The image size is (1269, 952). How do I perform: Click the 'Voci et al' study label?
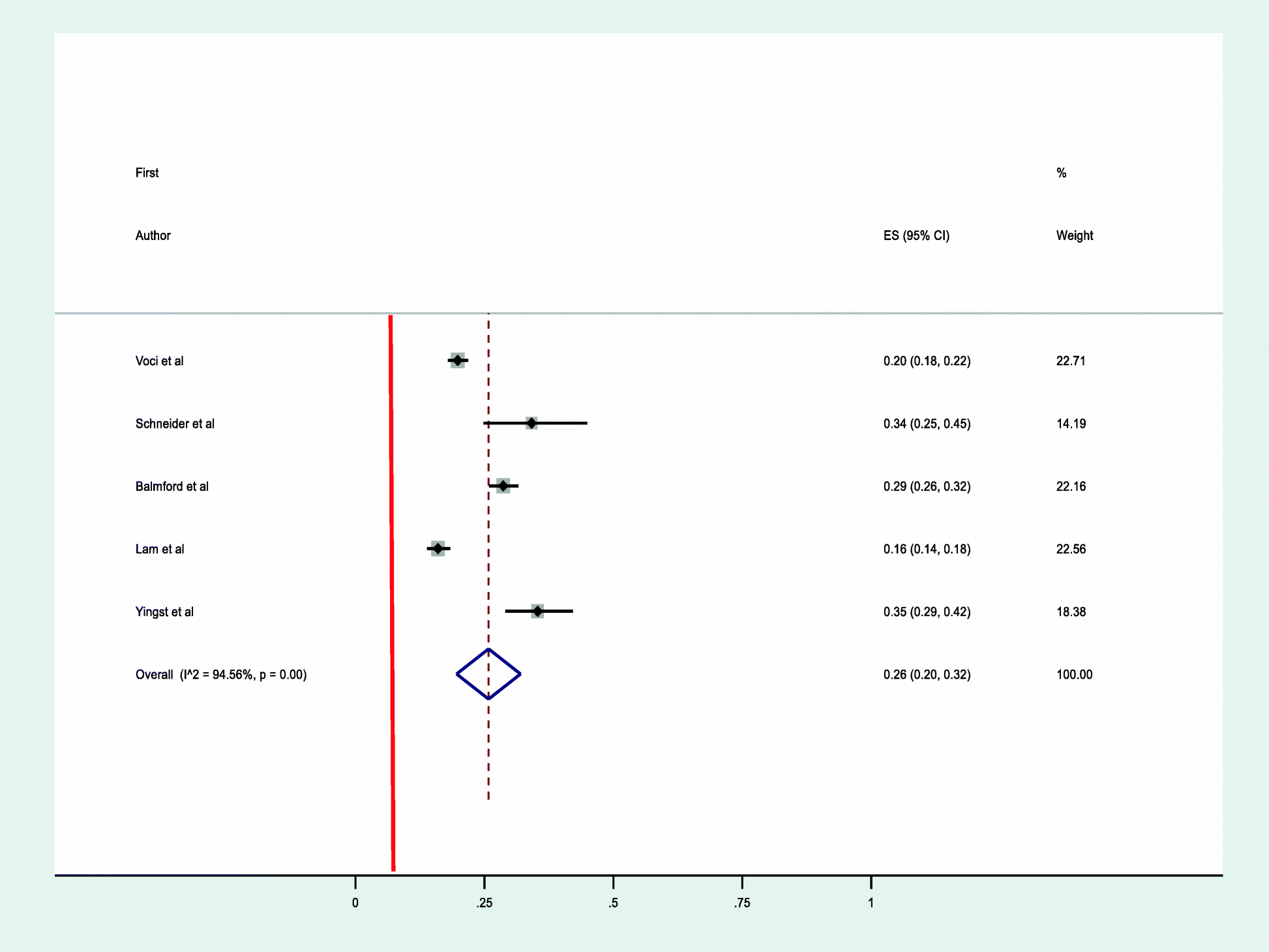159,361
